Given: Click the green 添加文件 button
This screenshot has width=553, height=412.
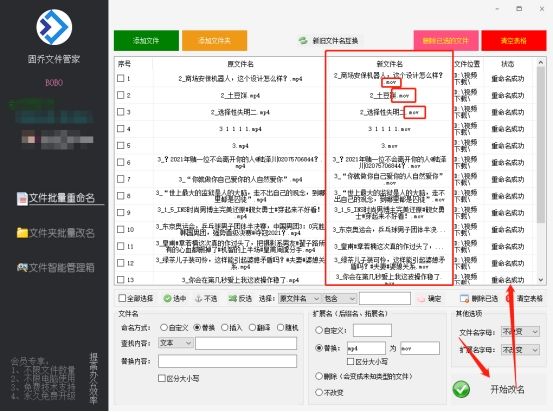Looking at the screenshot, I should 146,41.
